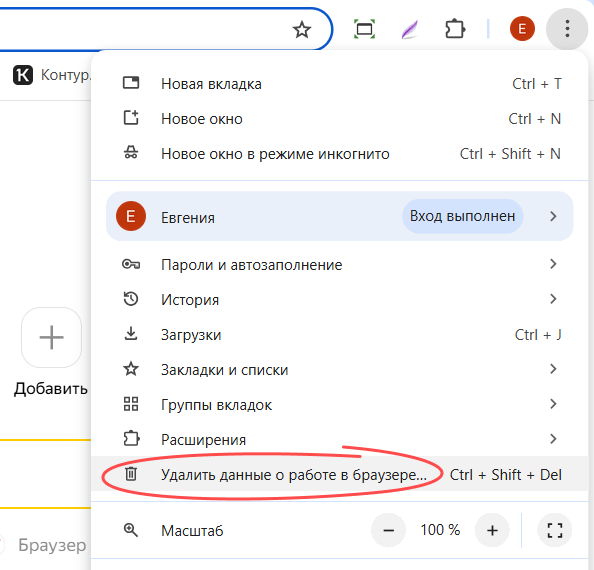Expand the Пароли и автозаполнение chevron

[553, 264]
